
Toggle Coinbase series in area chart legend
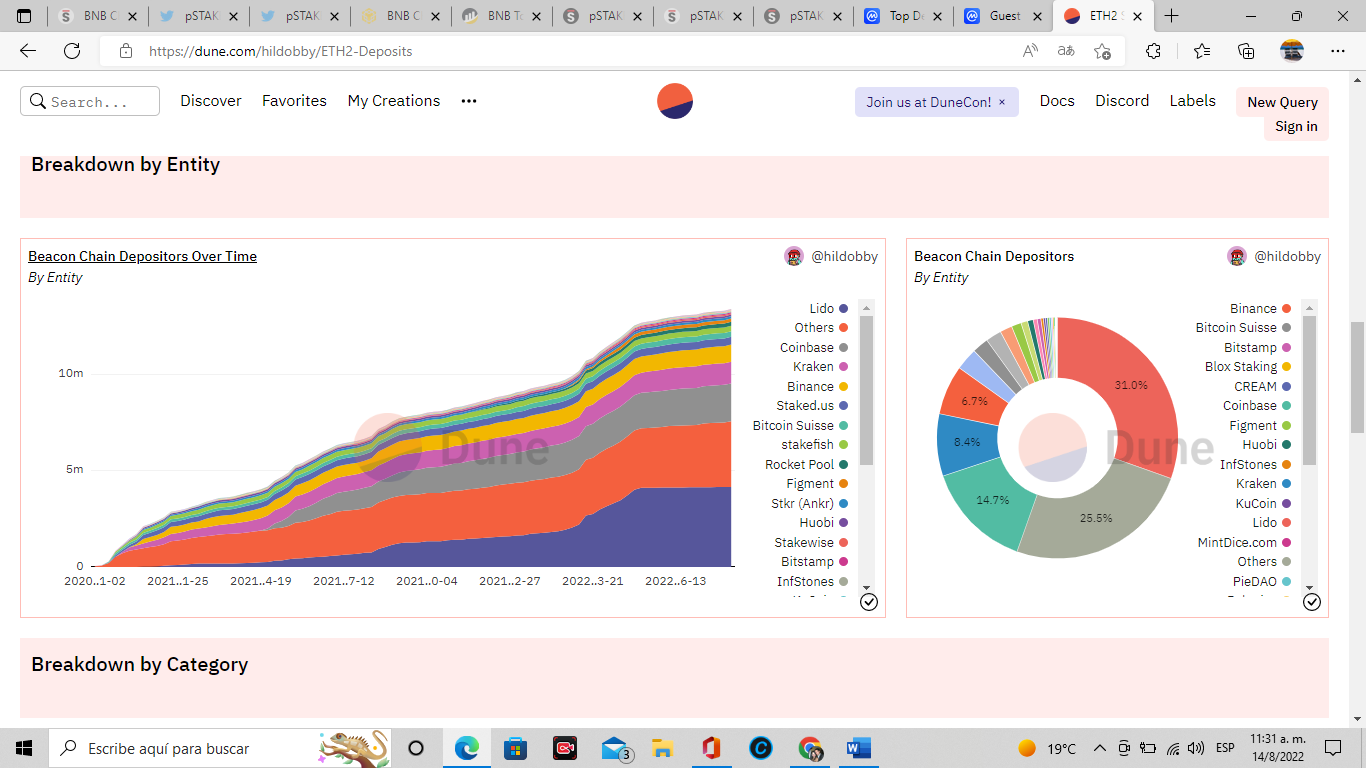tap(814, 347)
